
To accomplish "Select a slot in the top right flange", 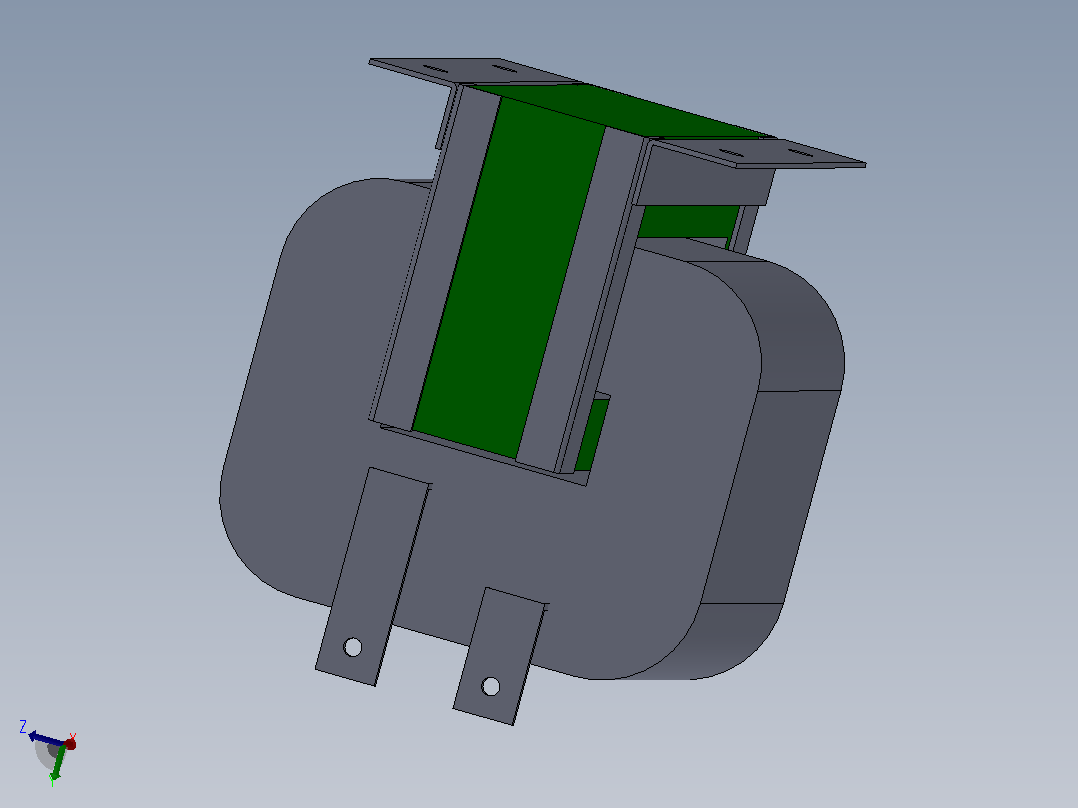I will [x=730, y=152].
